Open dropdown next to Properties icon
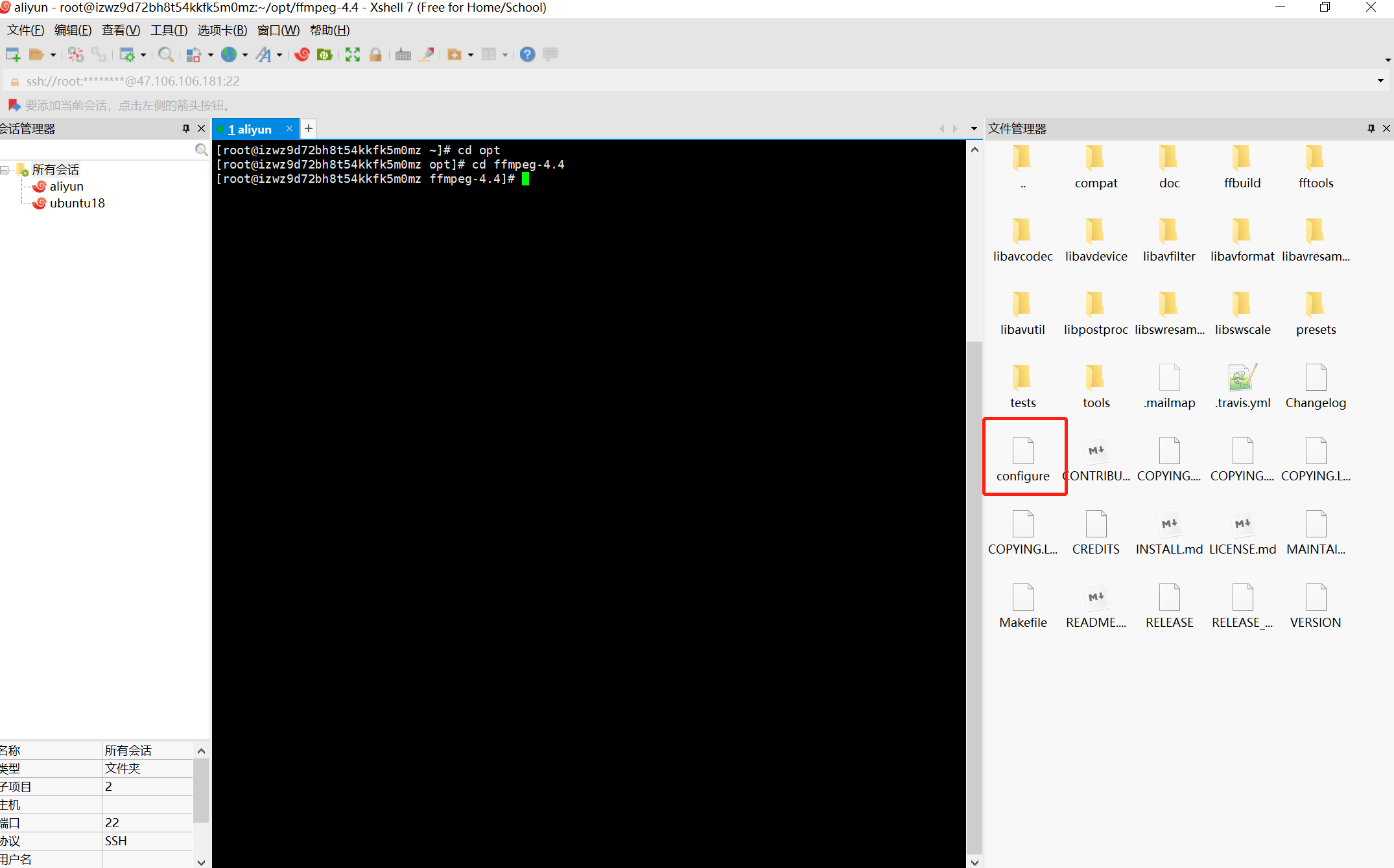Viewport: 1394px width, 868px height. (143, 55)
